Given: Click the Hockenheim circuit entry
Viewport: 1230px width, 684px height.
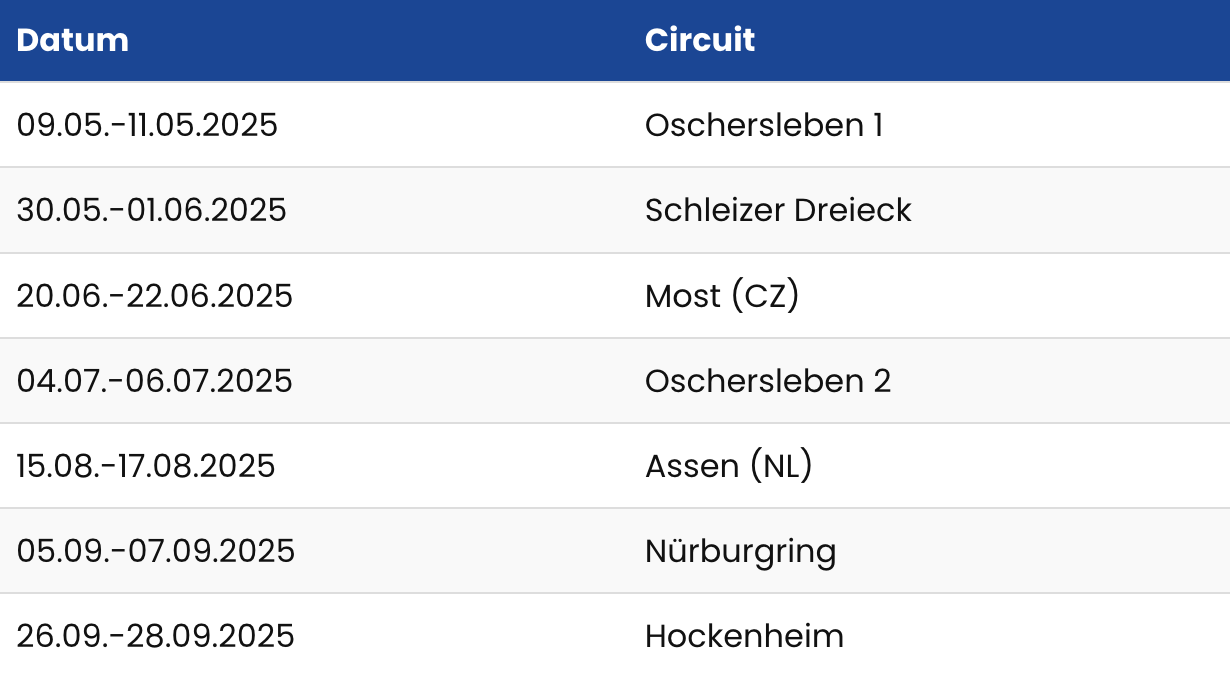Looking at the screenshot, I should (744, 636).
